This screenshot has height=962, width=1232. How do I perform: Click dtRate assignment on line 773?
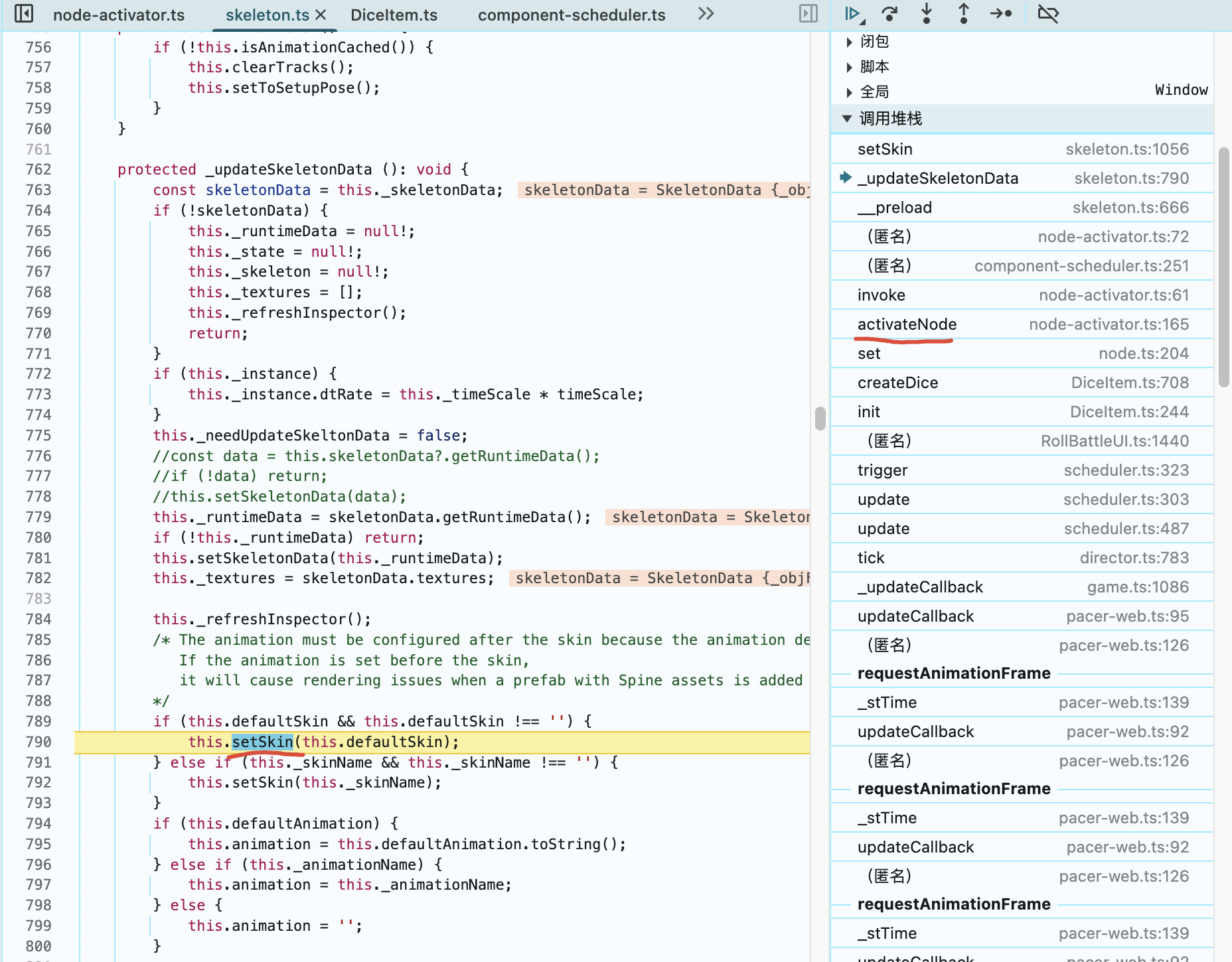point(416,394)
